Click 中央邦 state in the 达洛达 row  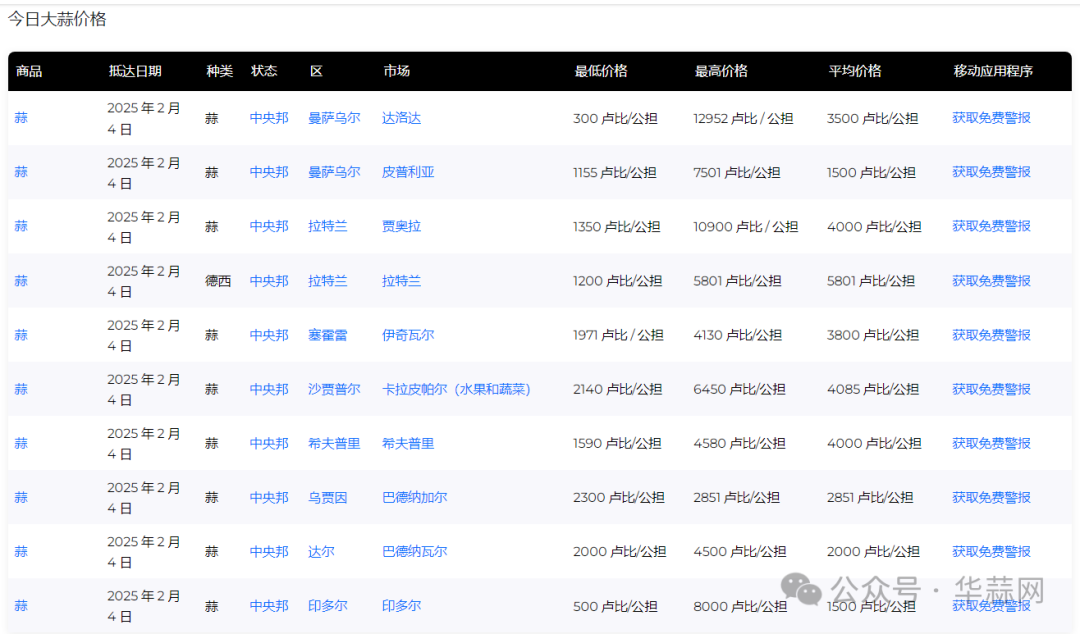pyautogui.click(x=269, y=118)
